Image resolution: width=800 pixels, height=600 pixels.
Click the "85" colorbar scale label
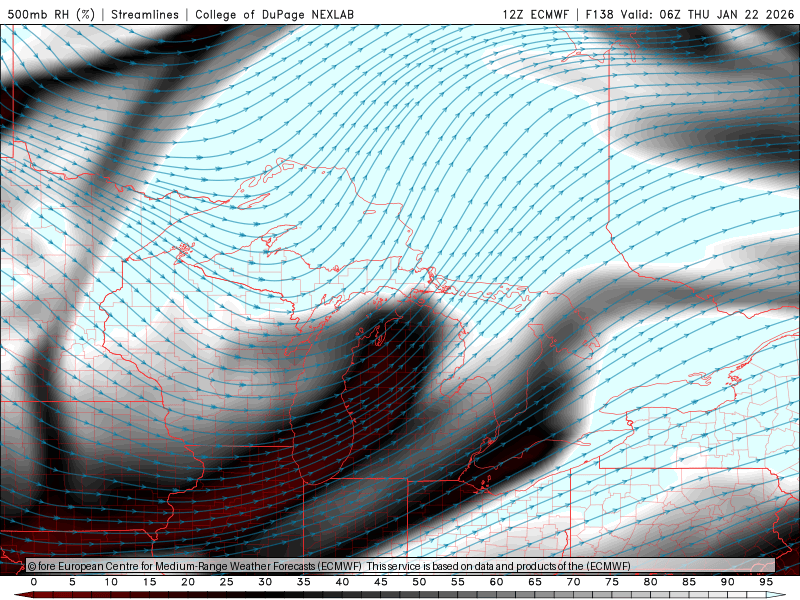point(689,582)
